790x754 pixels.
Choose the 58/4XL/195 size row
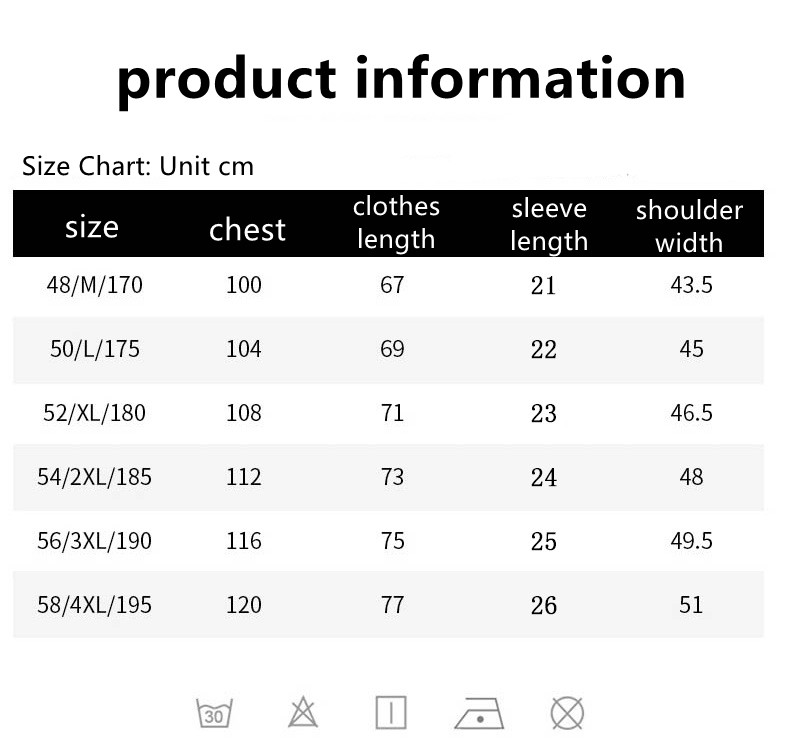(x=388, y=604)
